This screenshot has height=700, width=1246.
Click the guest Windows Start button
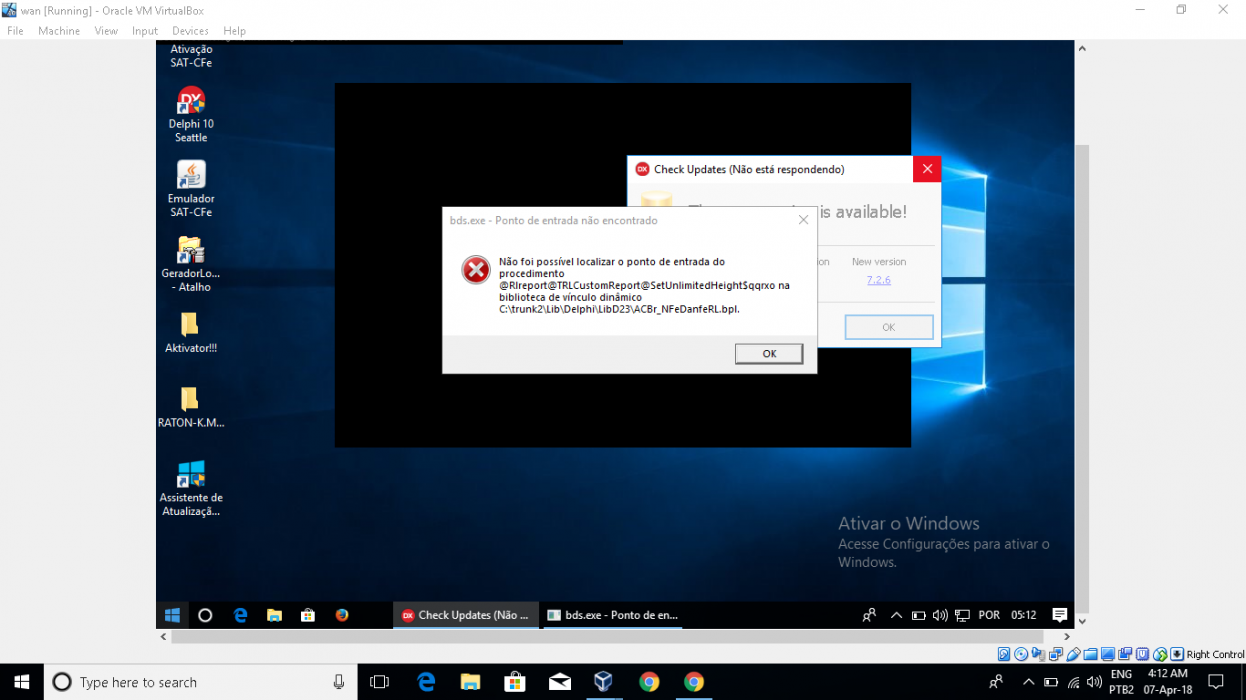coord(172,615)
